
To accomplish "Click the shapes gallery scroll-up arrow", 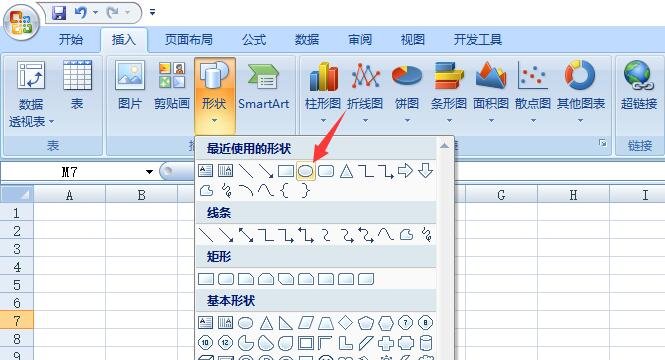I will tap(444, 146).
